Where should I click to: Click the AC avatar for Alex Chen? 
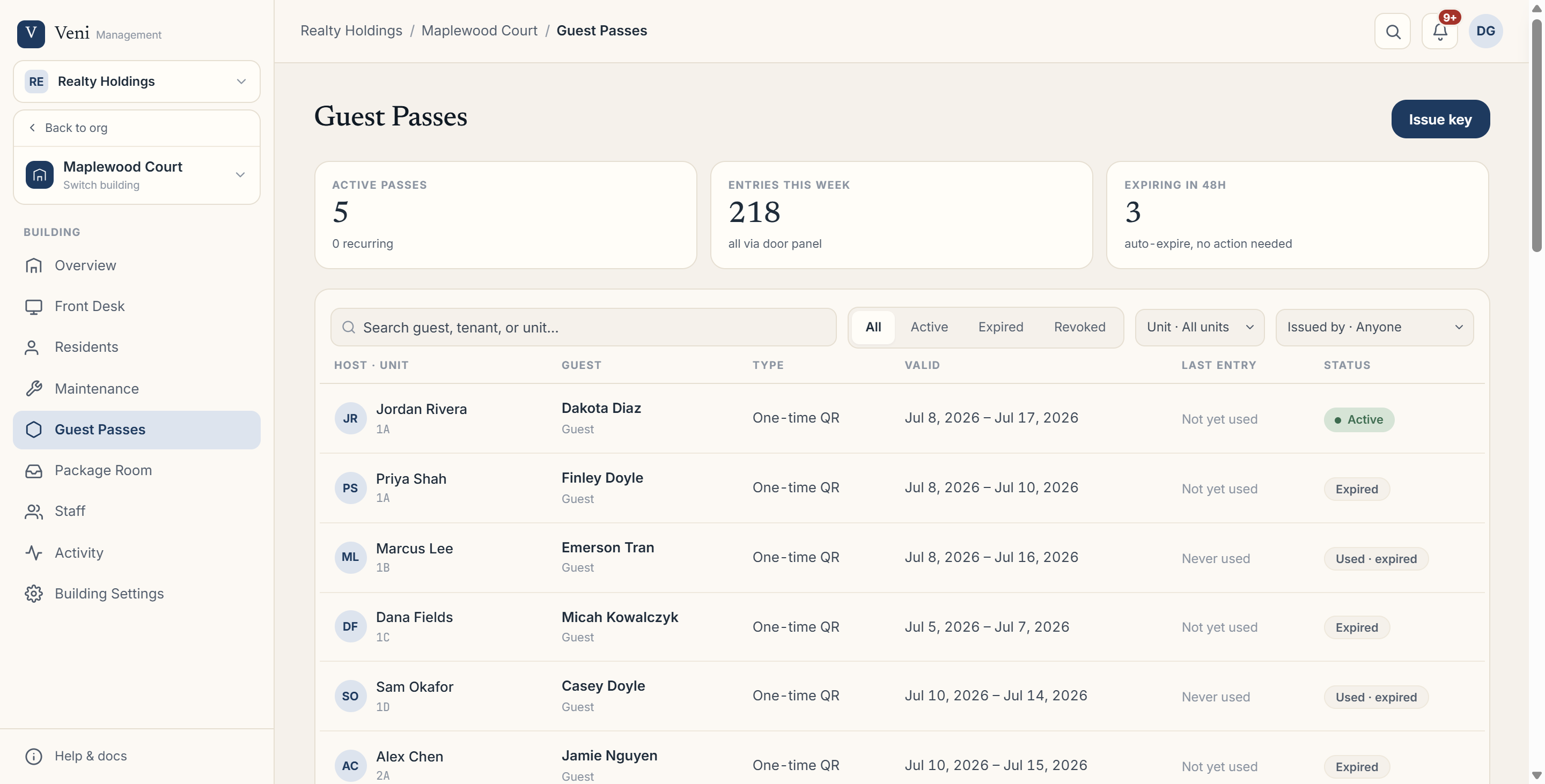(350, 766)
